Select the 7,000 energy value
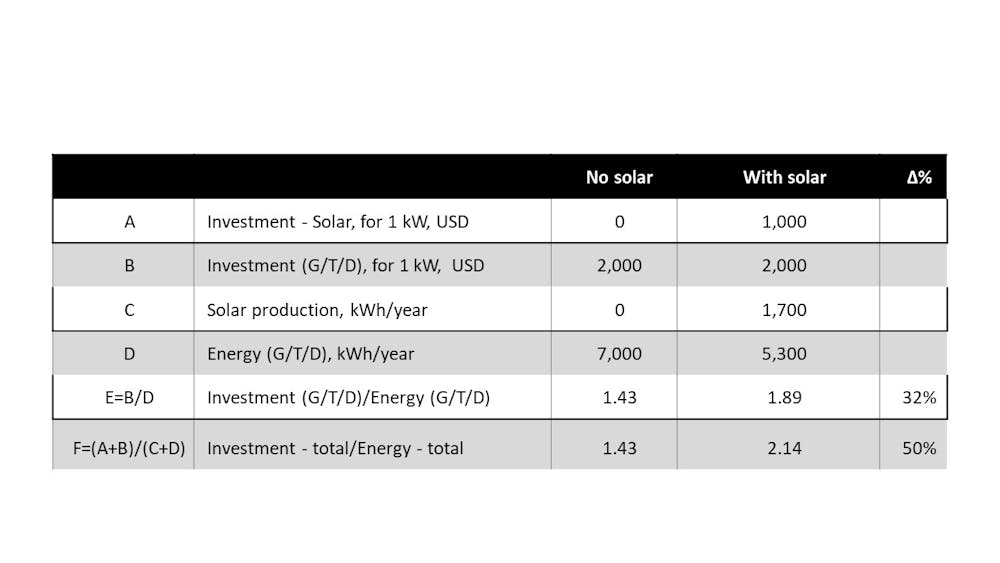1000x563 pixels. [619, 354]
